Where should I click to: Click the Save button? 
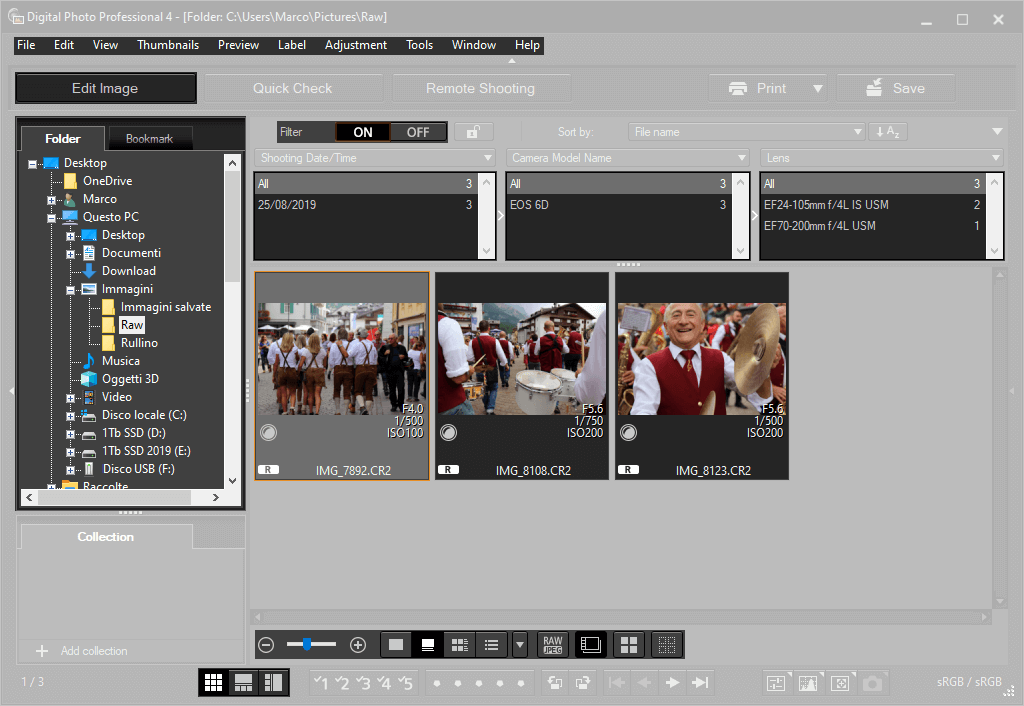click(895, 88)
